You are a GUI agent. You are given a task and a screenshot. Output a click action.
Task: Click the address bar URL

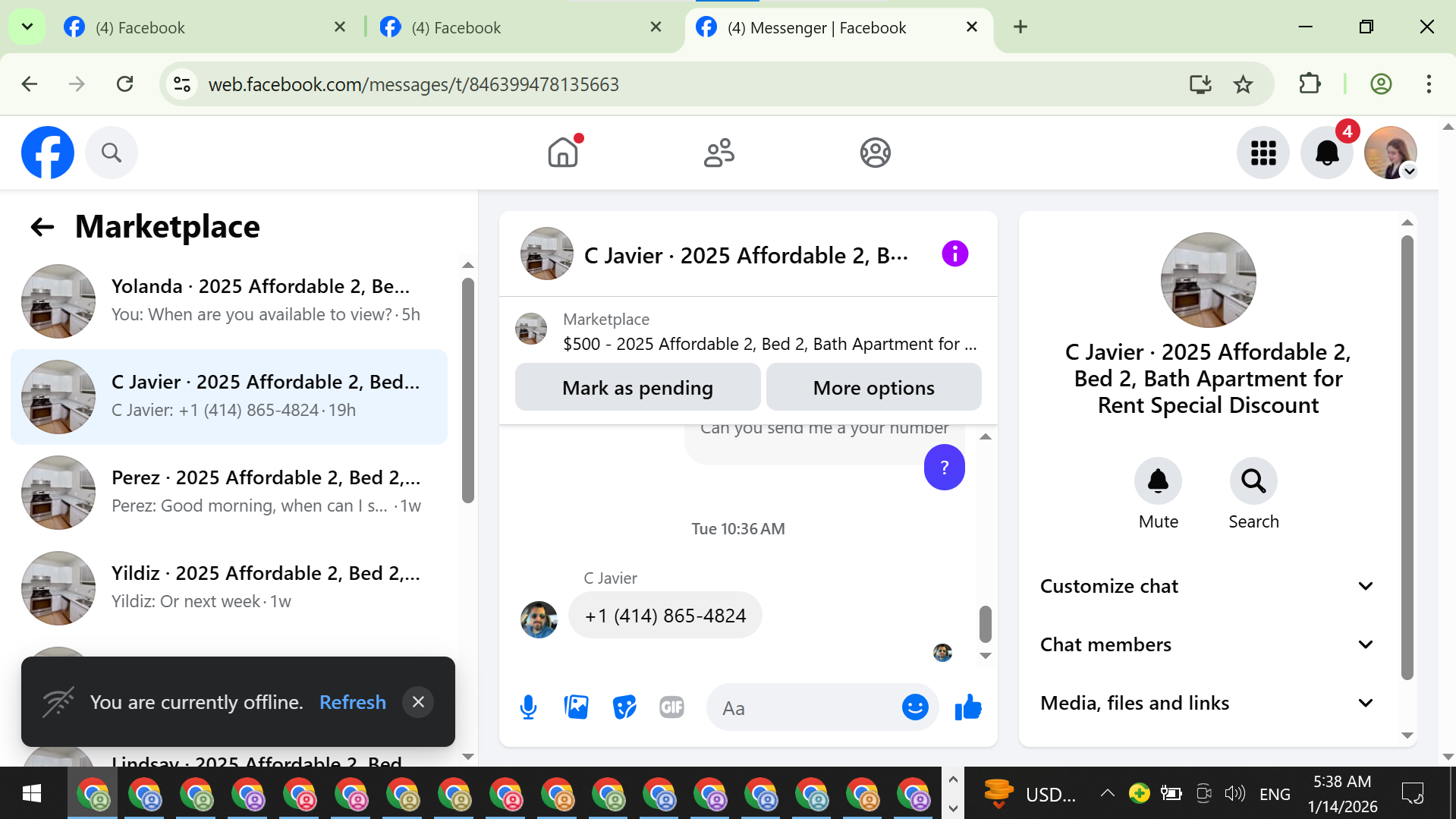(x=414, y=84)
